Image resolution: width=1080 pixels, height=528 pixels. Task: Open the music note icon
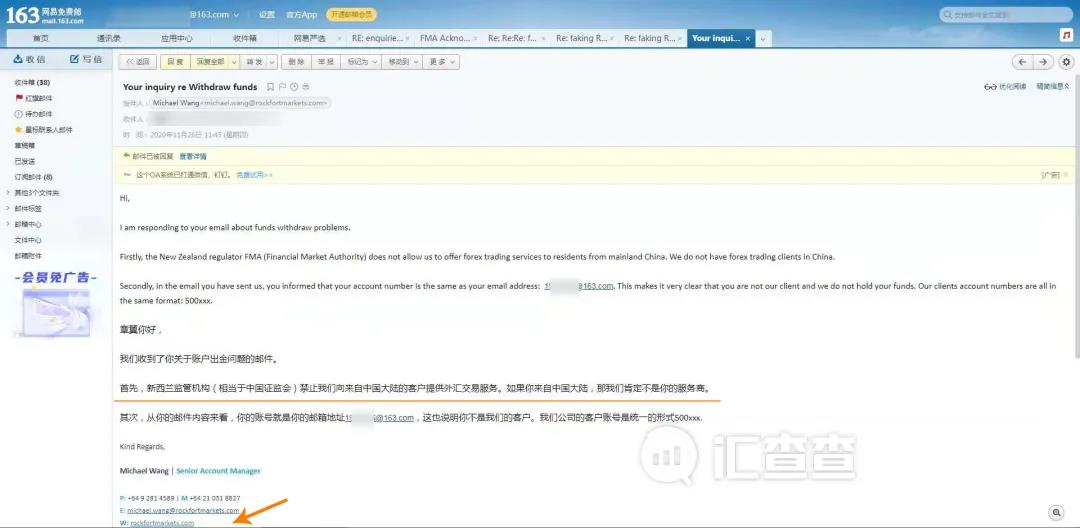1066,35
